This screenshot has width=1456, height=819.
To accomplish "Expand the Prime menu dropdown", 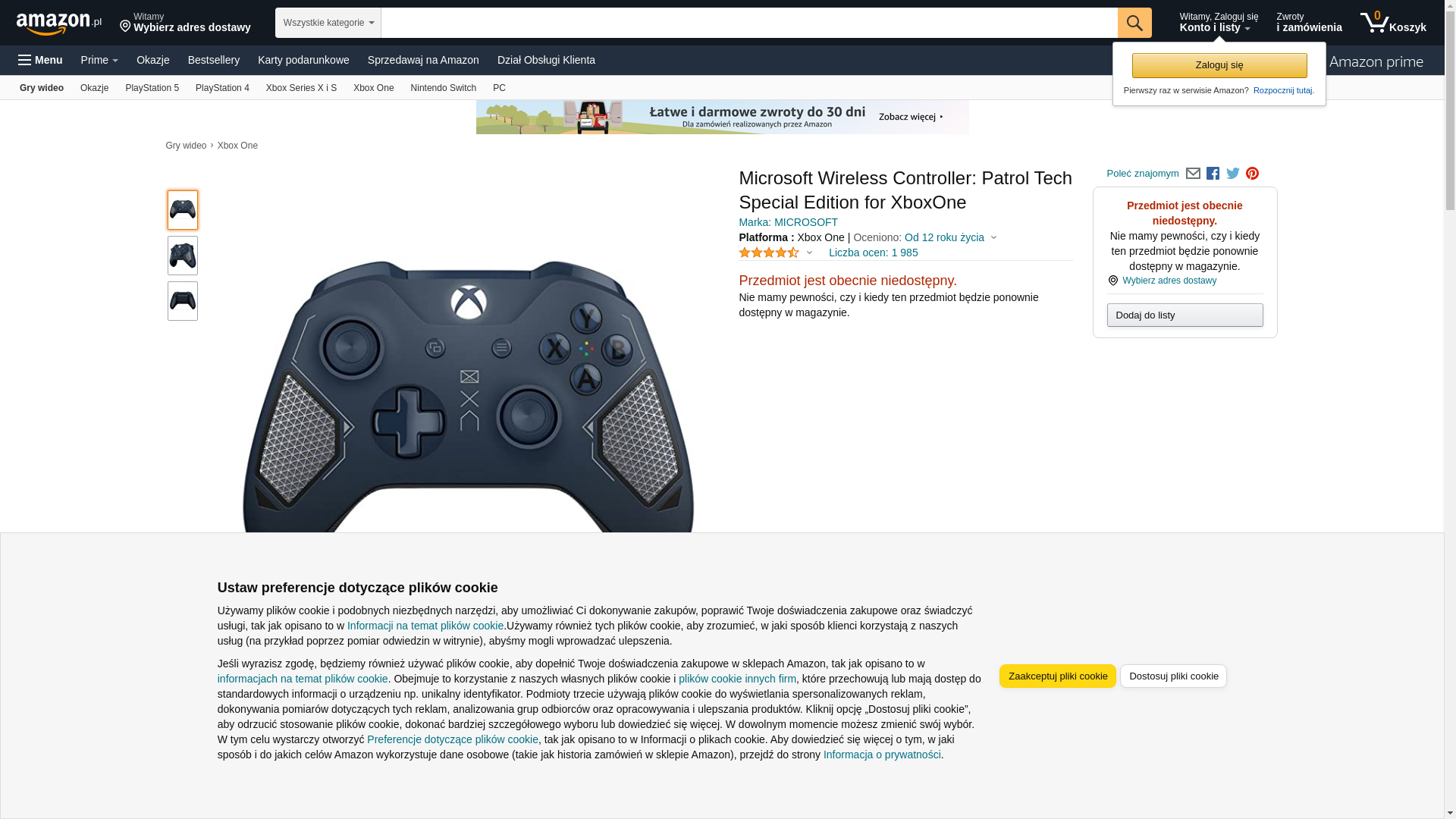I will (x=99, y=60).
